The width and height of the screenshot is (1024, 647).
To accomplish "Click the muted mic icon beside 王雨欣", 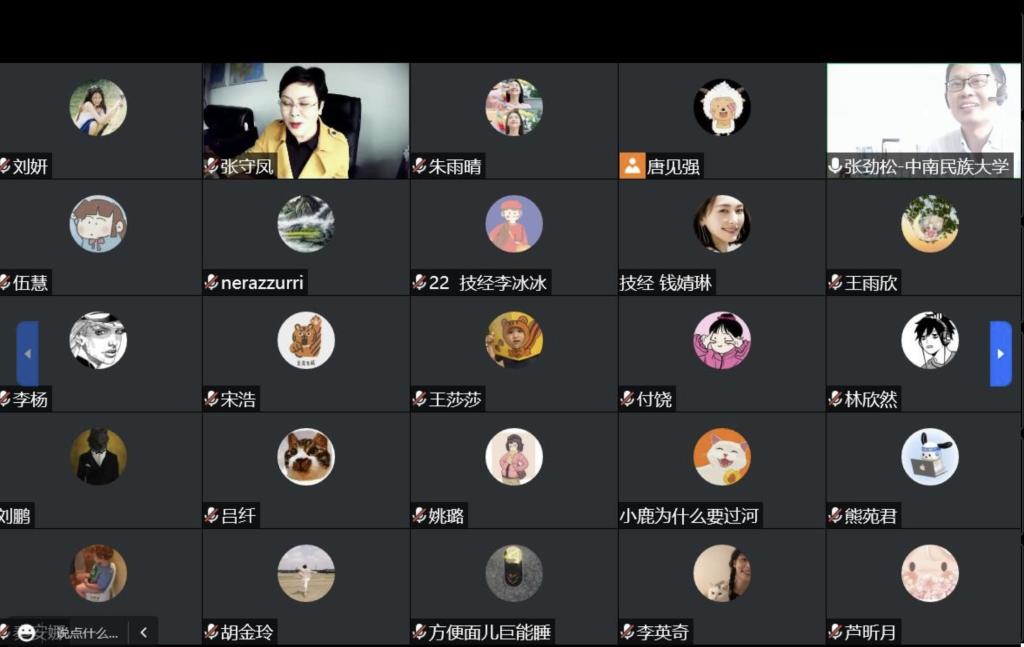I will tap(835, 283).
